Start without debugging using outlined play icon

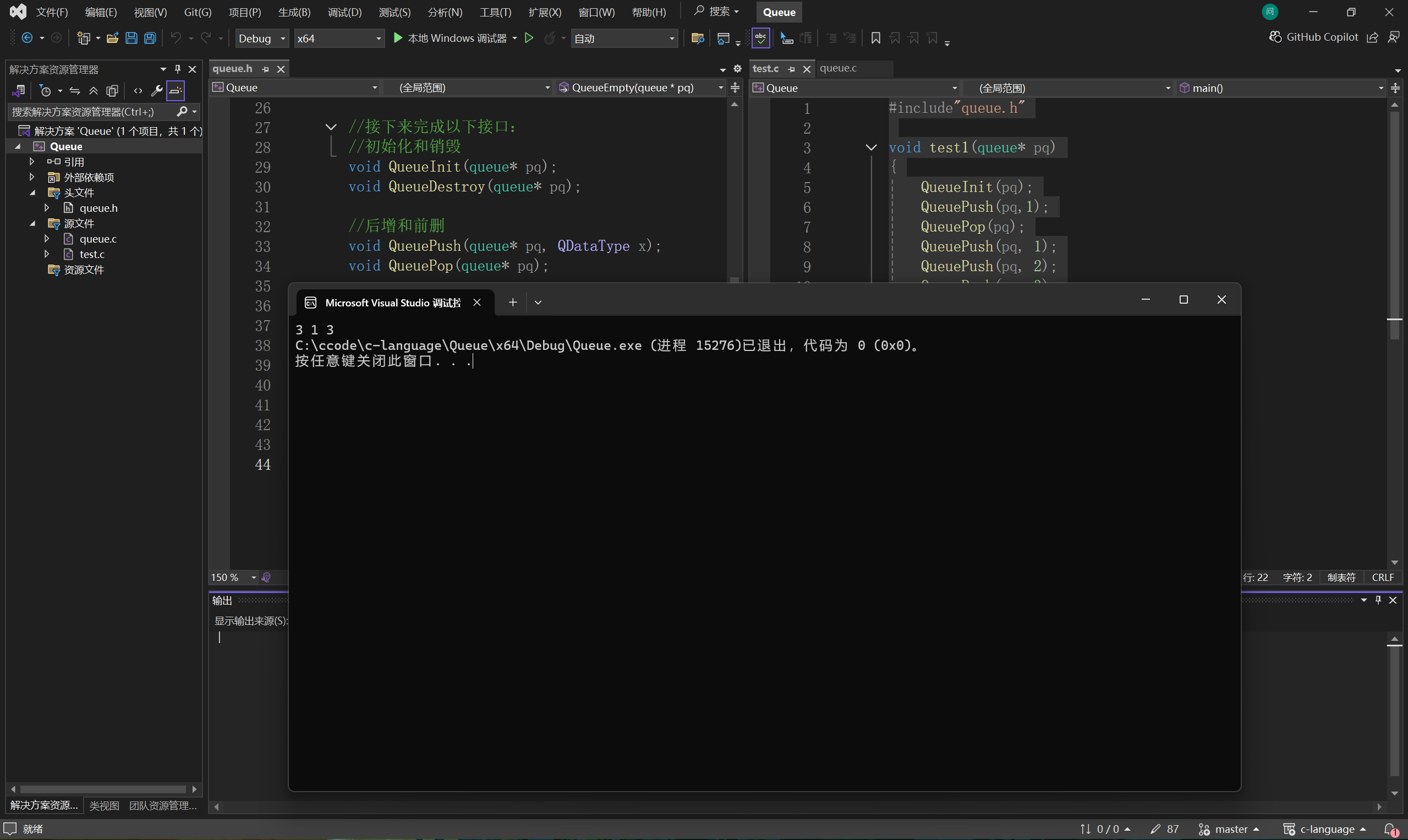(x=529, y=38)
